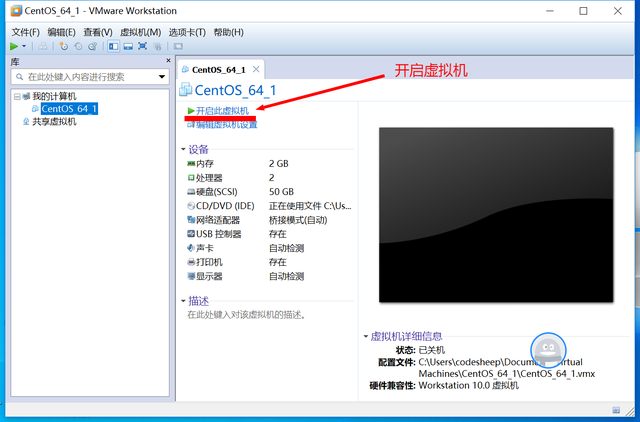Open the USB 控制器 device entry
This screenshot has height=422, width=640.
pos(219,234)
